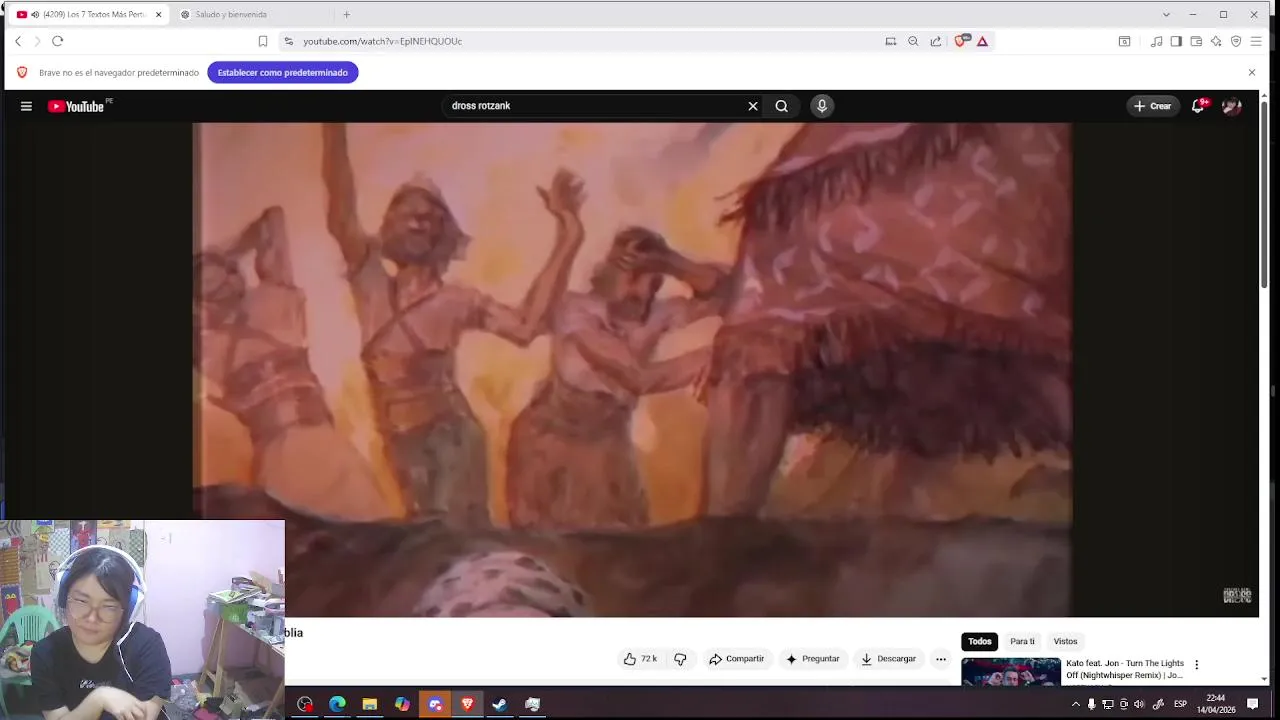1280x720 pixels.
Task: Click the Preguntar button
Action: coord(812,659)
